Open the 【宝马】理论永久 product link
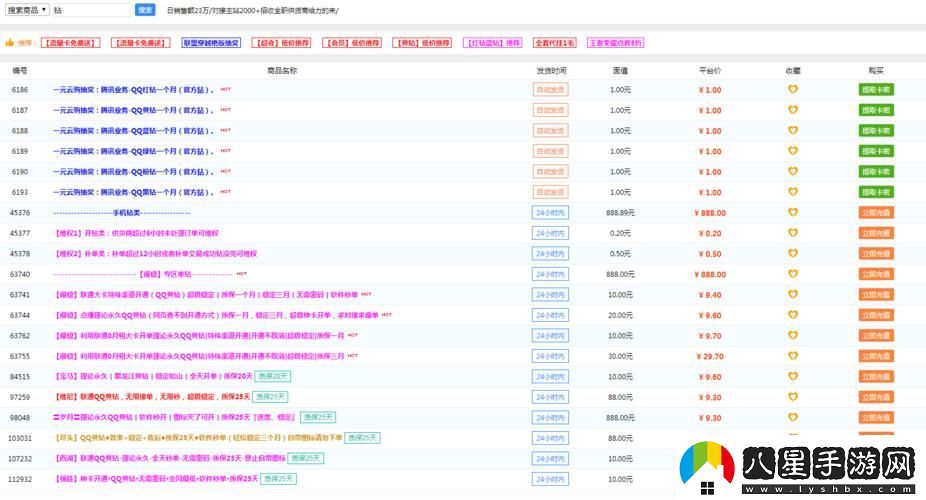This screenshot has width=926, height=500. pos(154,376)
